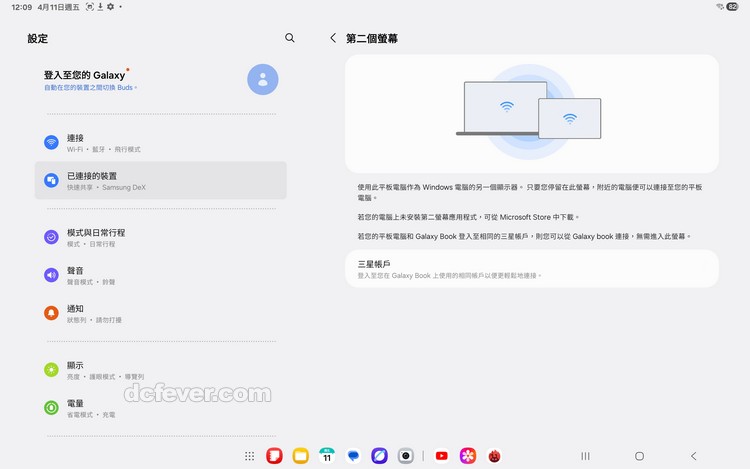Open 顯示 brightness icon
Screen dimensions: 750x469
[x=51, y=370]
